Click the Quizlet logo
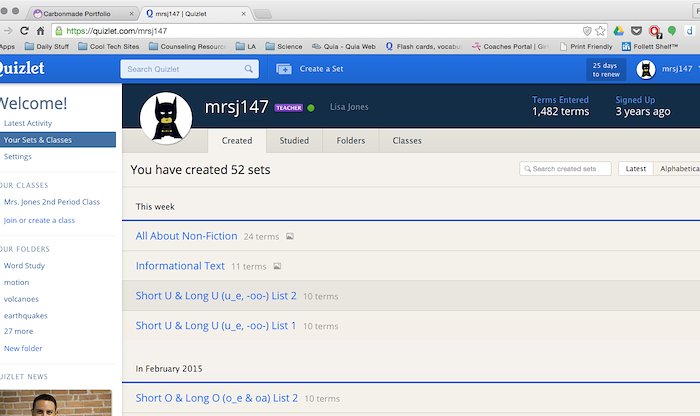This screenshot has height=416, width=700. [x=21, y=68]
